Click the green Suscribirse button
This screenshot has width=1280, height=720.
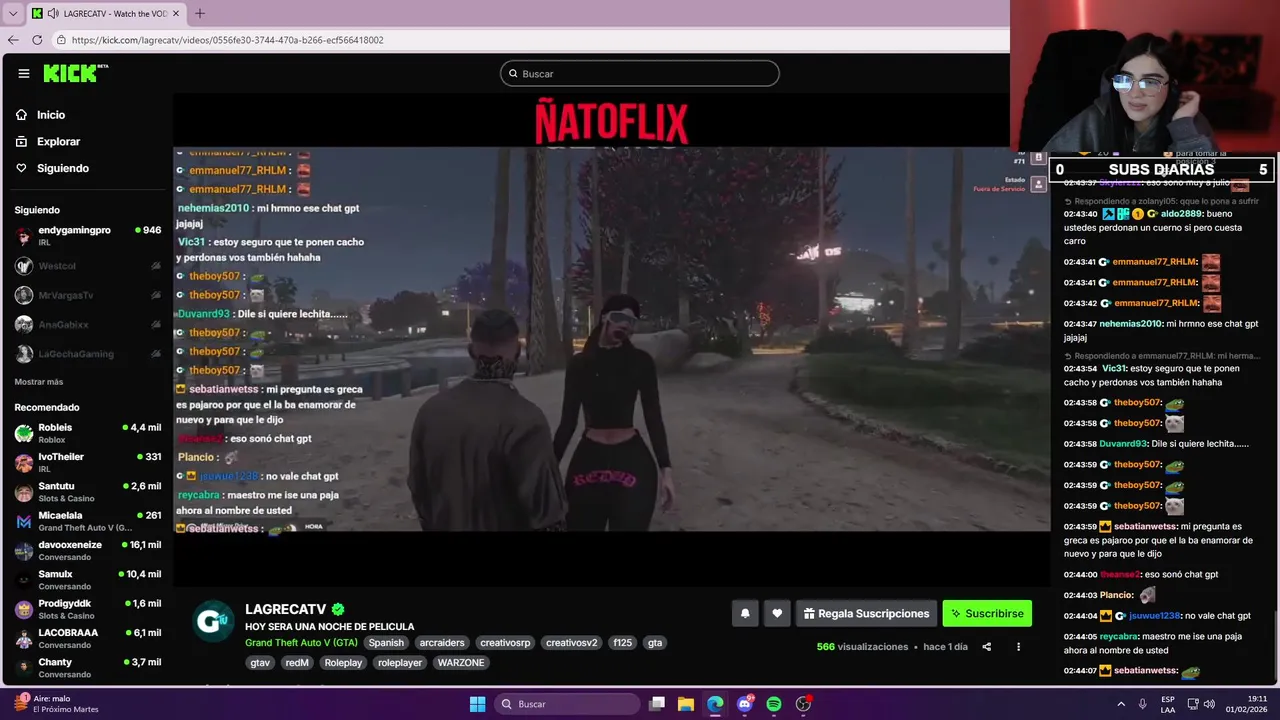click(987, 614)
